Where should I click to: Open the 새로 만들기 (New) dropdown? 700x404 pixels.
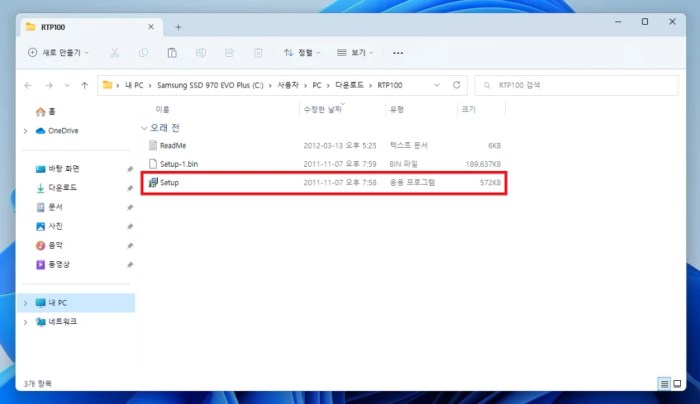[x=58, y=53]
